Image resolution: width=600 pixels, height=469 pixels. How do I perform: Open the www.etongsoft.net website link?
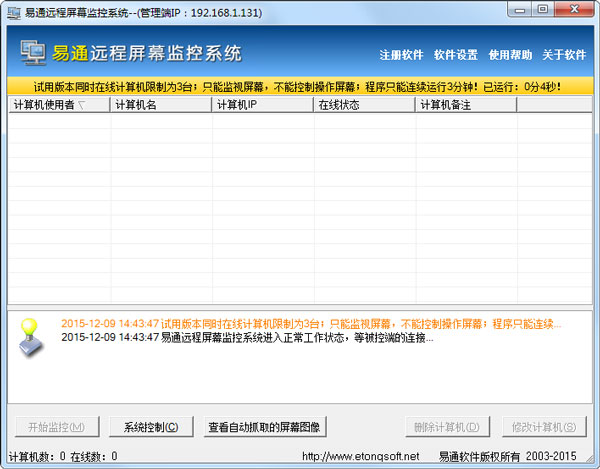click(x=361, y=456)
